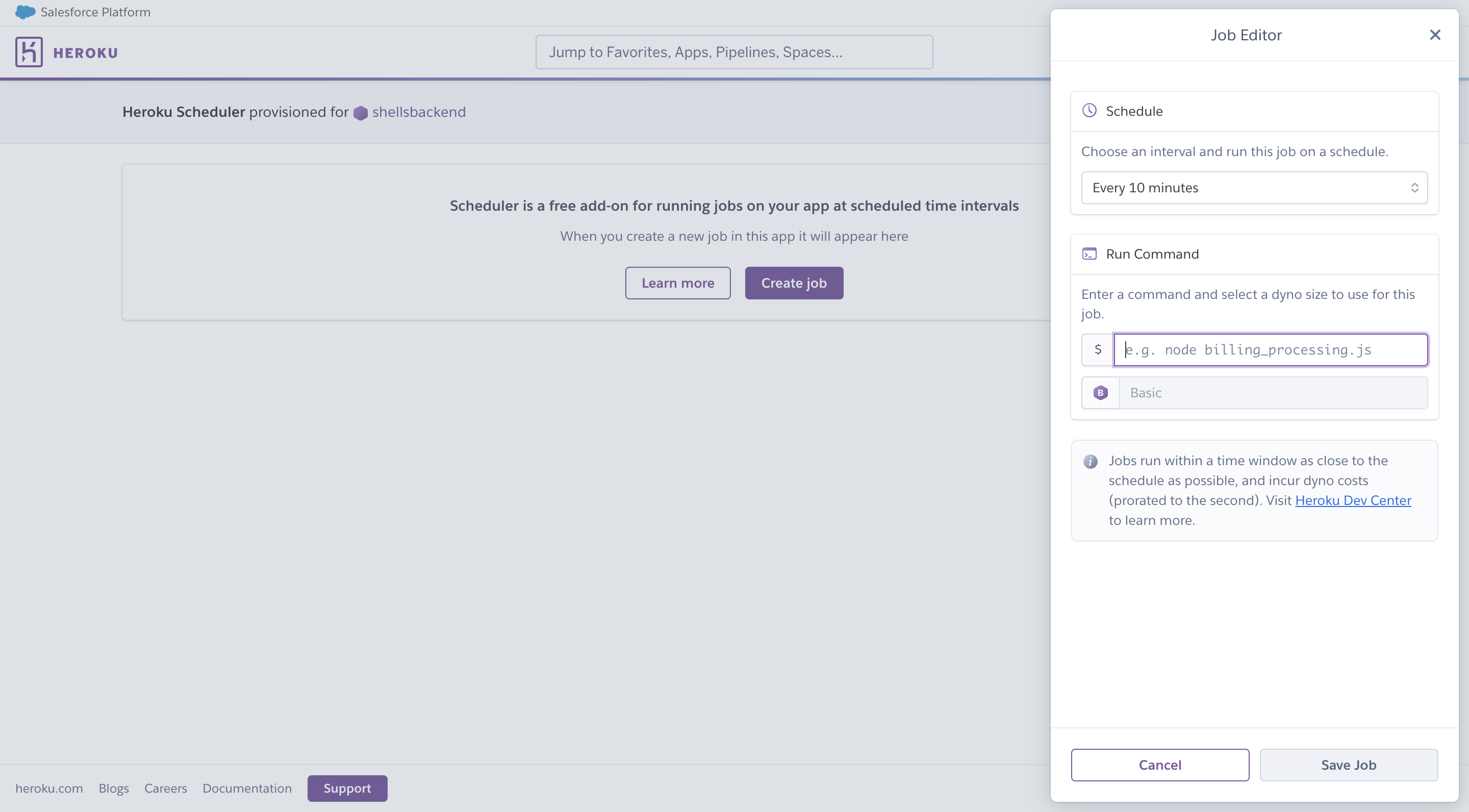1469x812 pixels.
Task: Open the Documentation footer link
Action: coord(247,788)
